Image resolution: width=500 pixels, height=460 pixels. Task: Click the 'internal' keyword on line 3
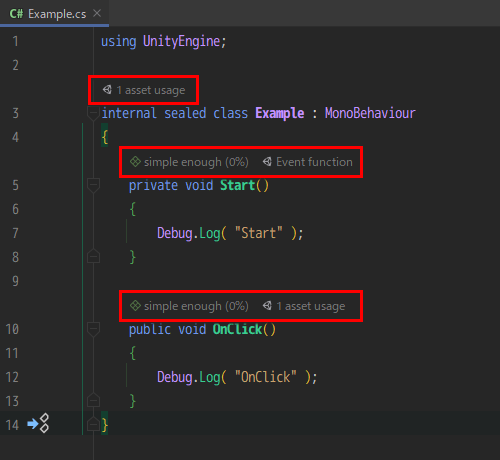[129, 113]
